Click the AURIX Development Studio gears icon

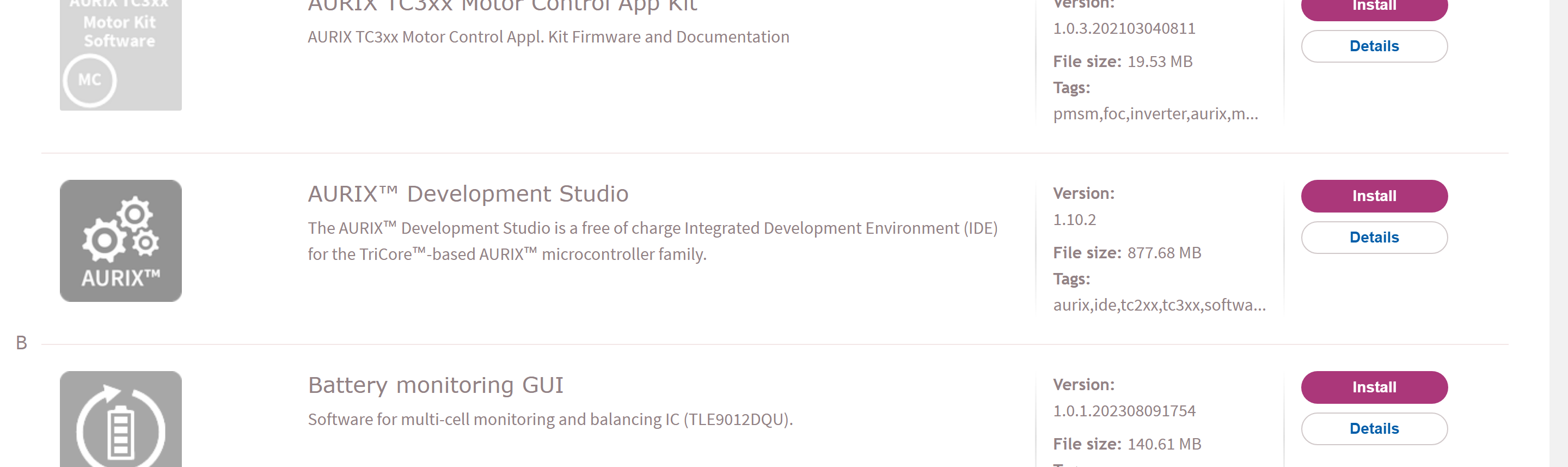pos(120,240)
